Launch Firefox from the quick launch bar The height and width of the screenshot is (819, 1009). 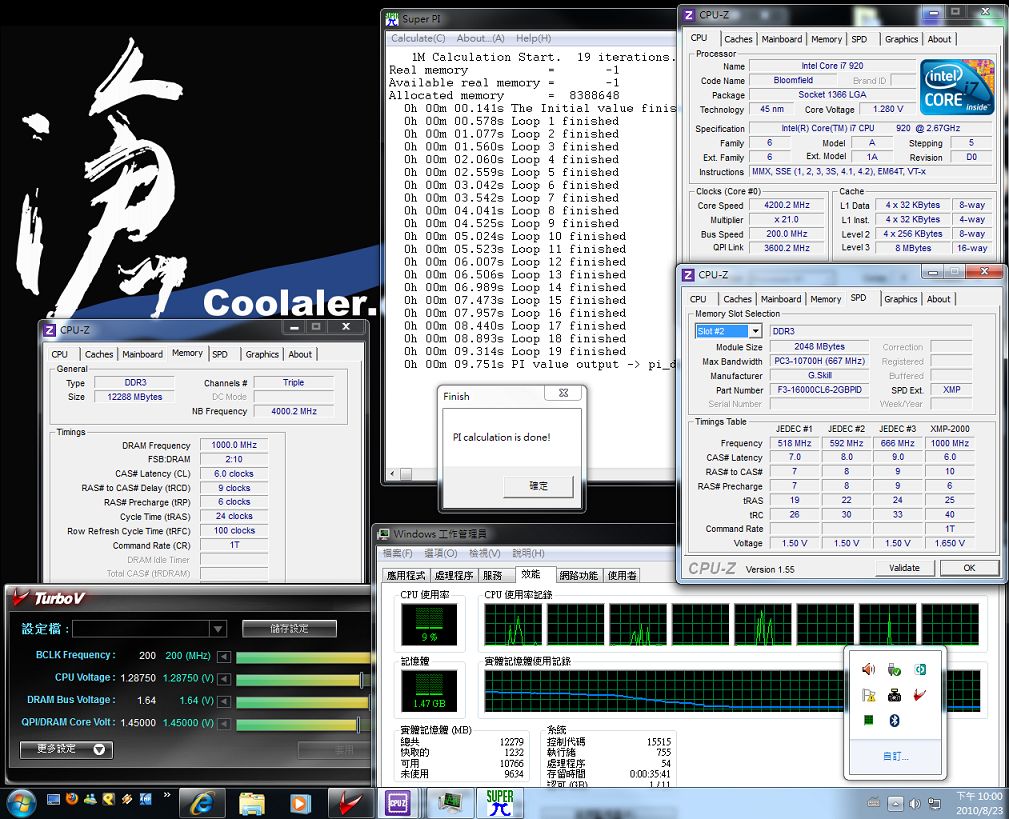pos(72,798)
